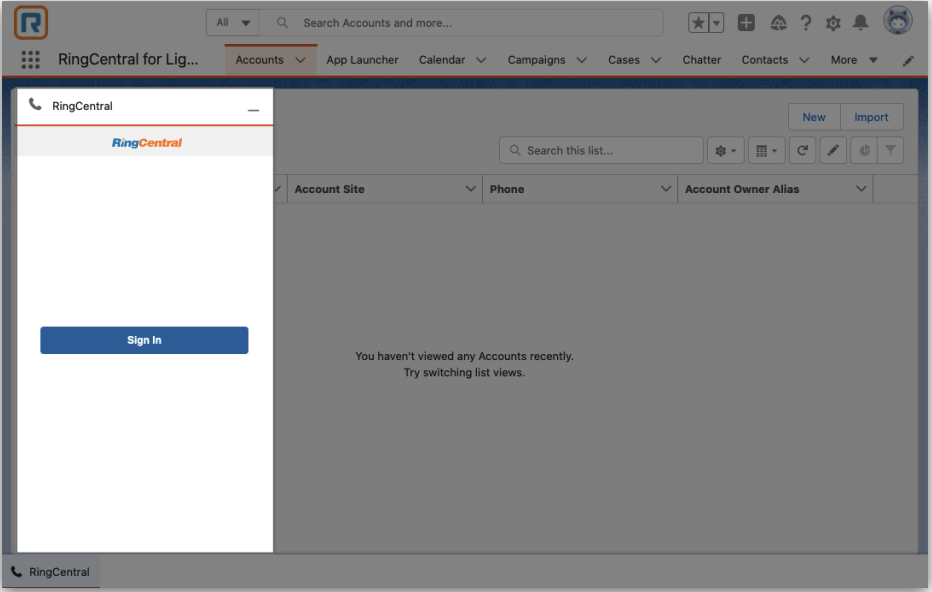Show the charts panel icon
The width and height of the screenshot is (932, 592).
[x=864, y=150]
